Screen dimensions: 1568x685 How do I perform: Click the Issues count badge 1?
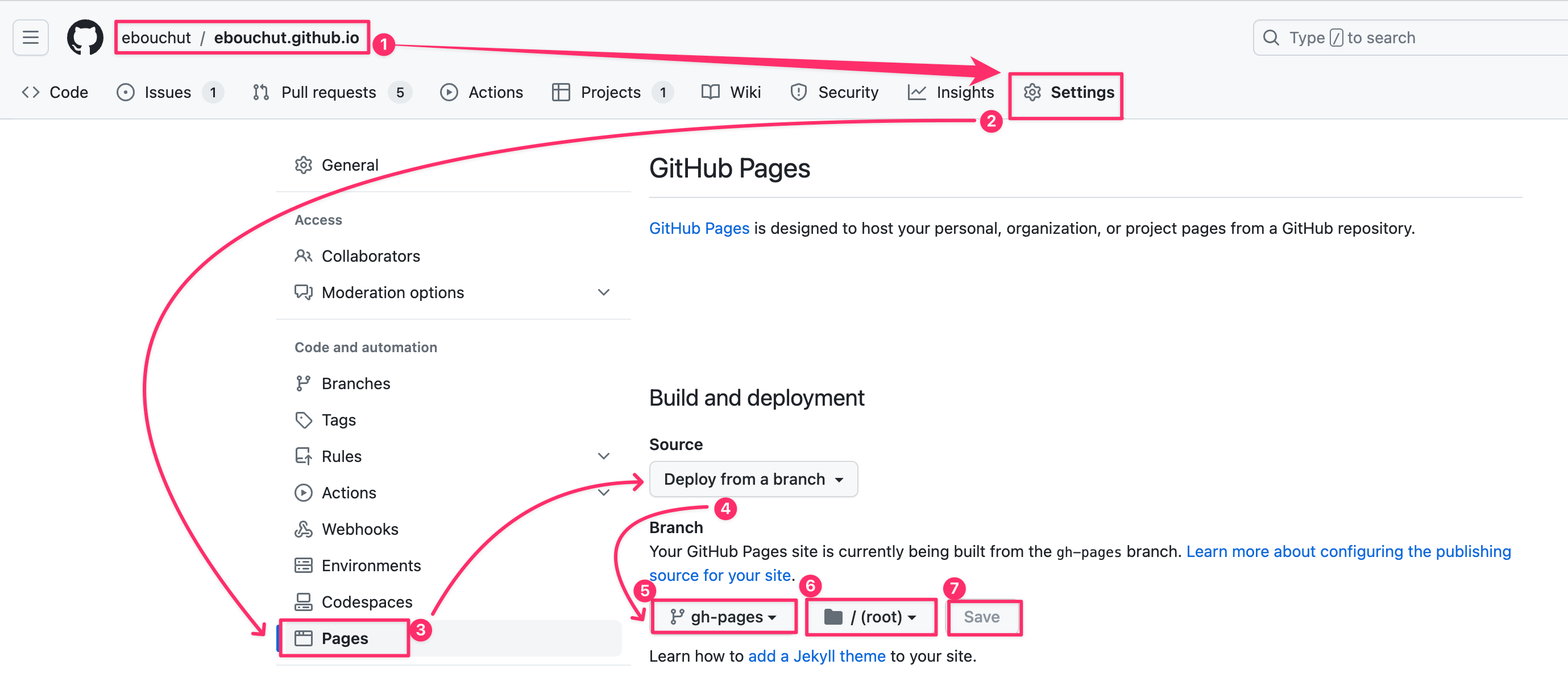point(213,92)
